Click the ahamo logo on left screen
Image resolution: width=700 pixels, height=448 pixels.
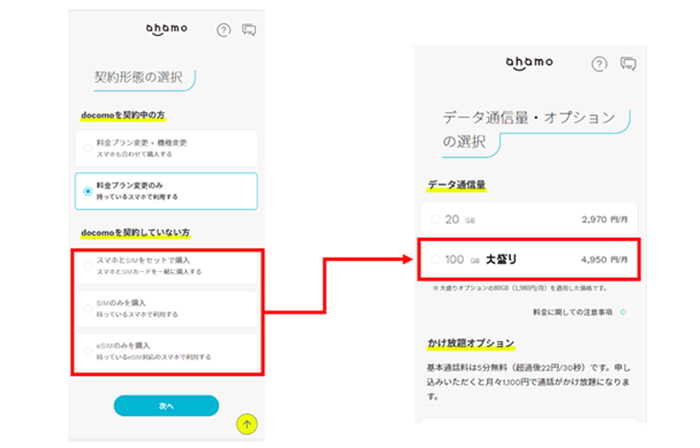point(166,30)
